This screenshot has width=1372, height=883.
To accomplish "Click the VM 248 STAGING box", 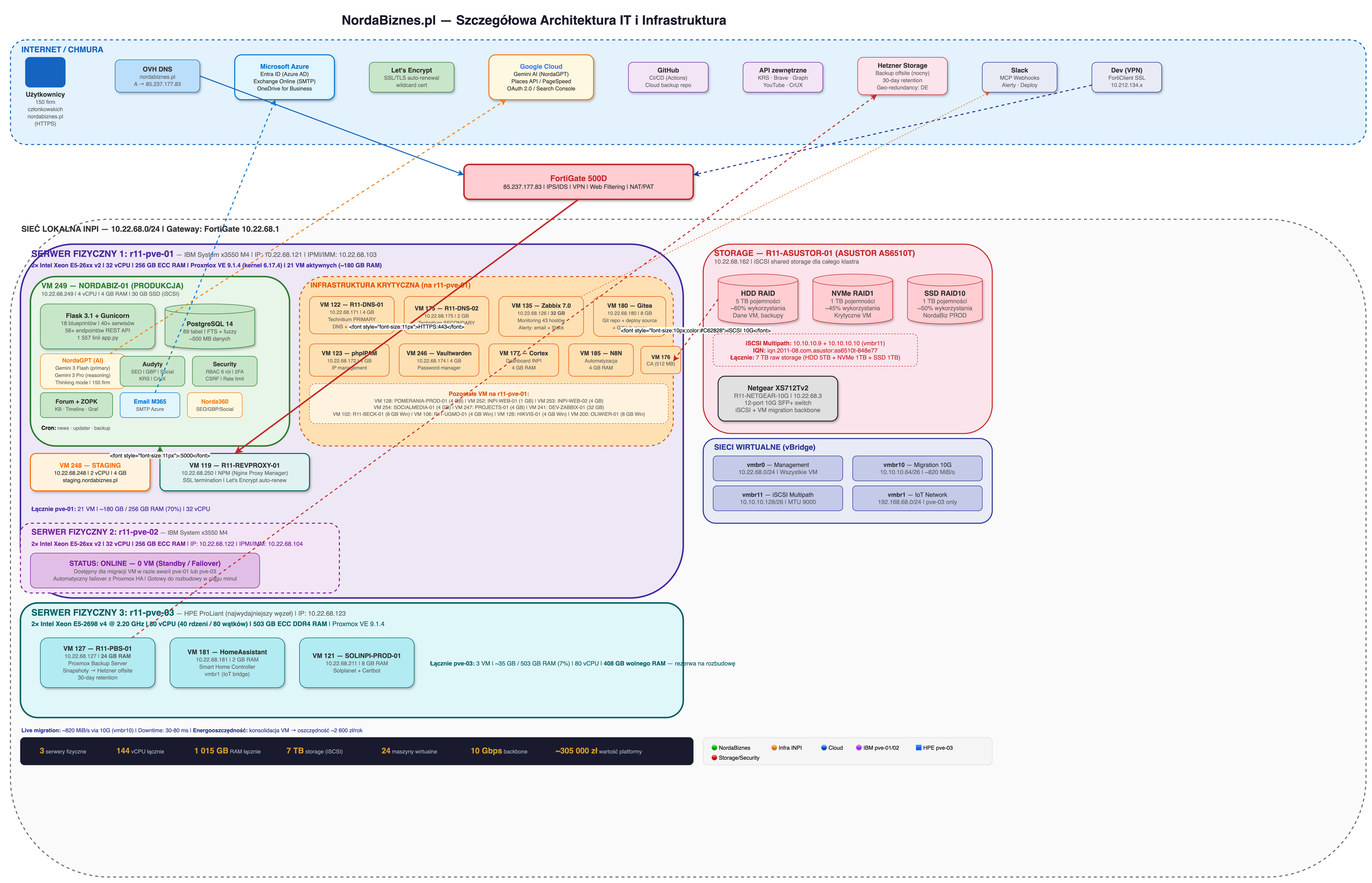I will click(x=89, y=472).
